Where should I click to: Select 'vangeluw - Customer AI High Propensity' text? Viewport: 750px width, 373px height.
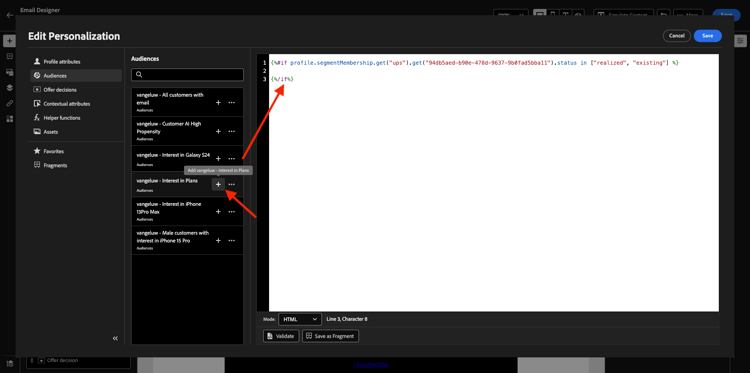pos(169,127)
